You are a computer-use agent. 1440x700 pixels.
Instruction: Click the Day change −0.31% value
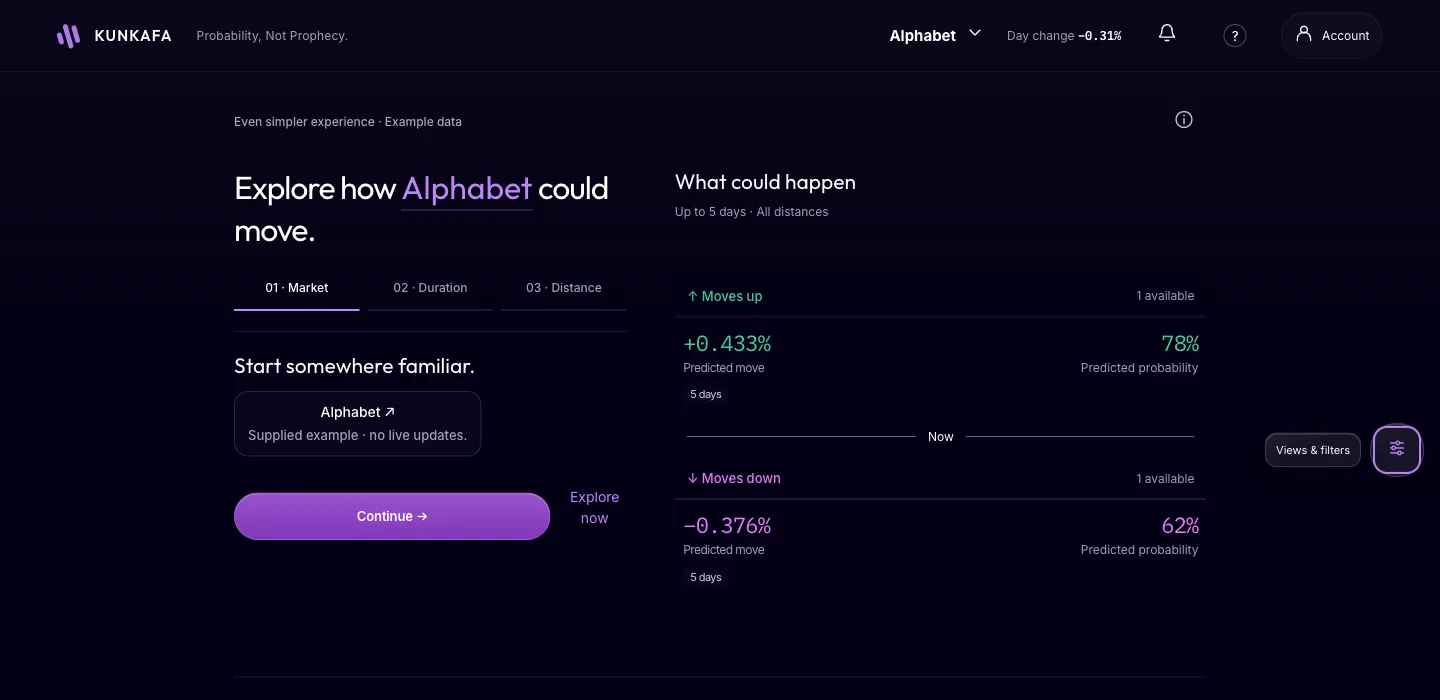point(1099,36)
